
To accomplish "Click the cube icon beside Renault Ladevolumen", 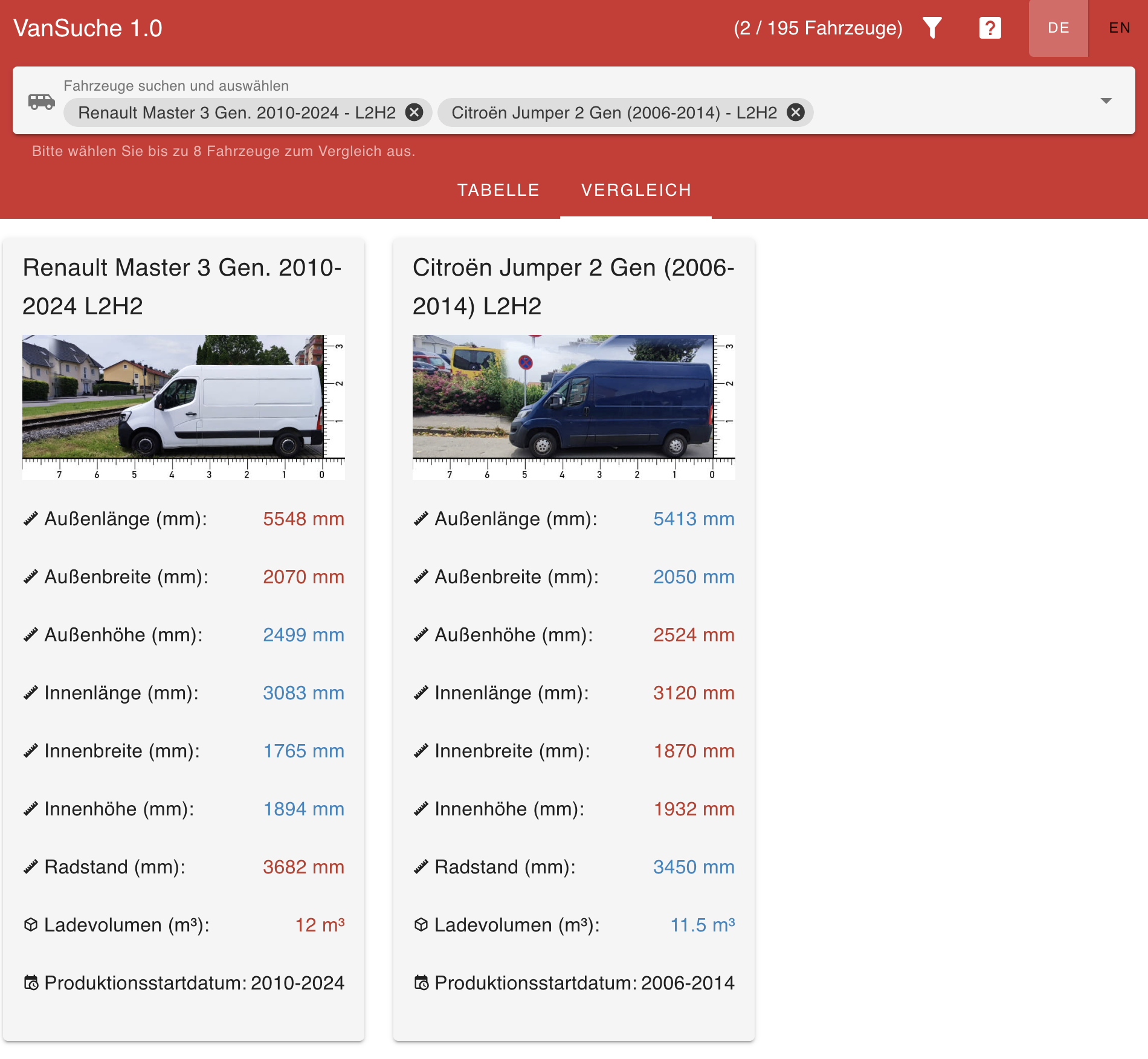I will (31, 925).
